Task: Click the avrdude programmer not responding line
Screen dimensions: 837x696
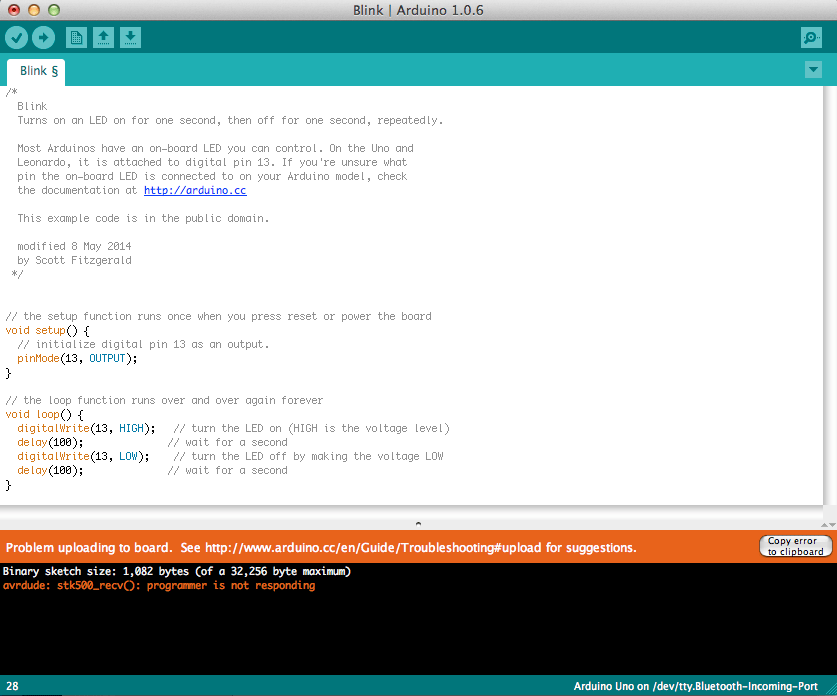Action: coord(159,586)
